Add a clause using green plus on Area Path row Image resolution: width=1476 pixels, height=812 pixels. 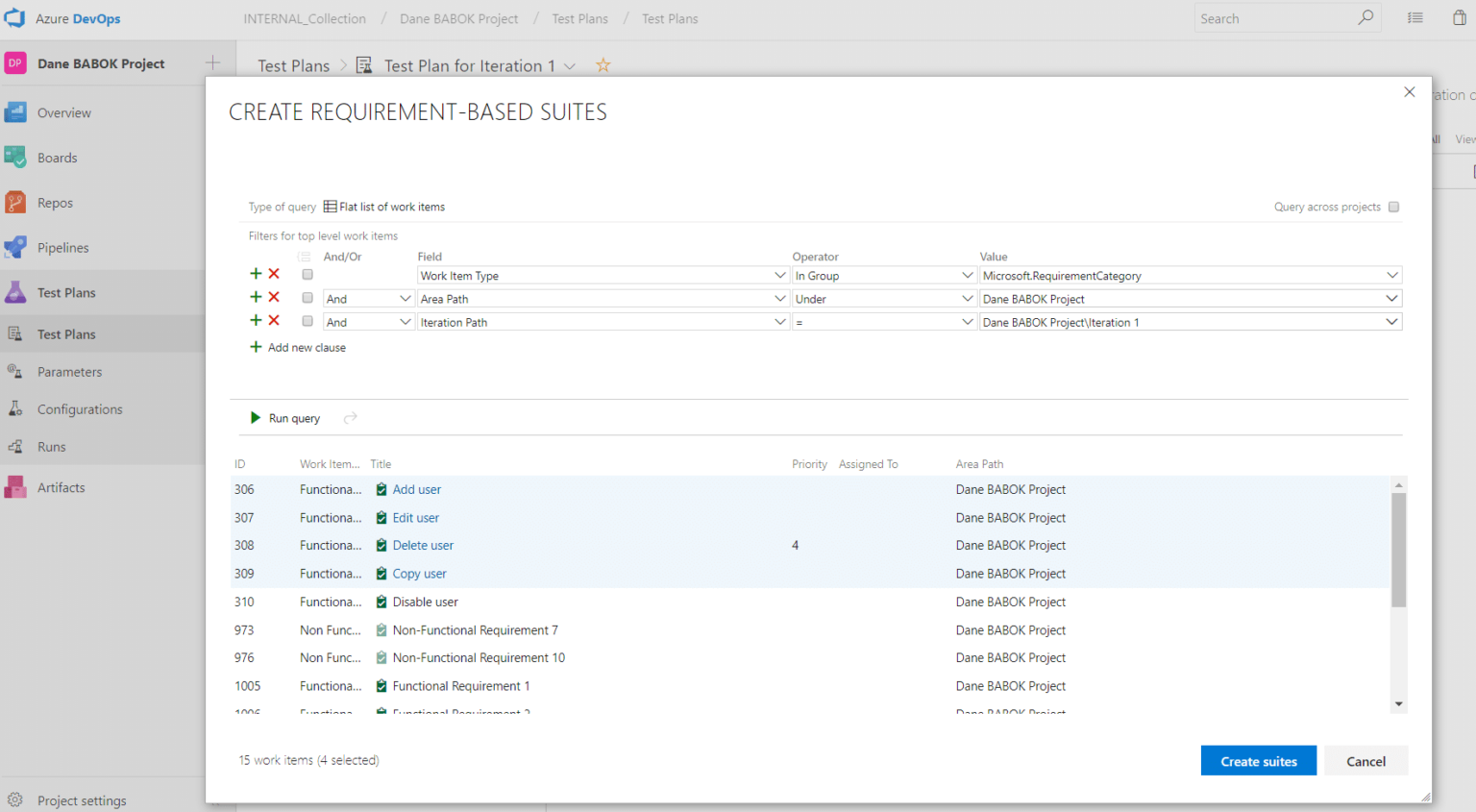[x=255, y=298]
